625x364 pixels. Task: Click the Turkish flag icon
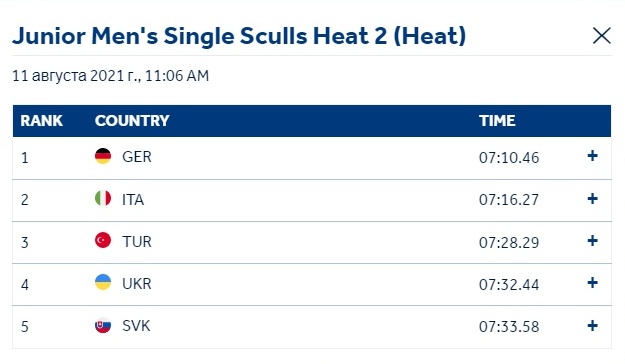103,240
